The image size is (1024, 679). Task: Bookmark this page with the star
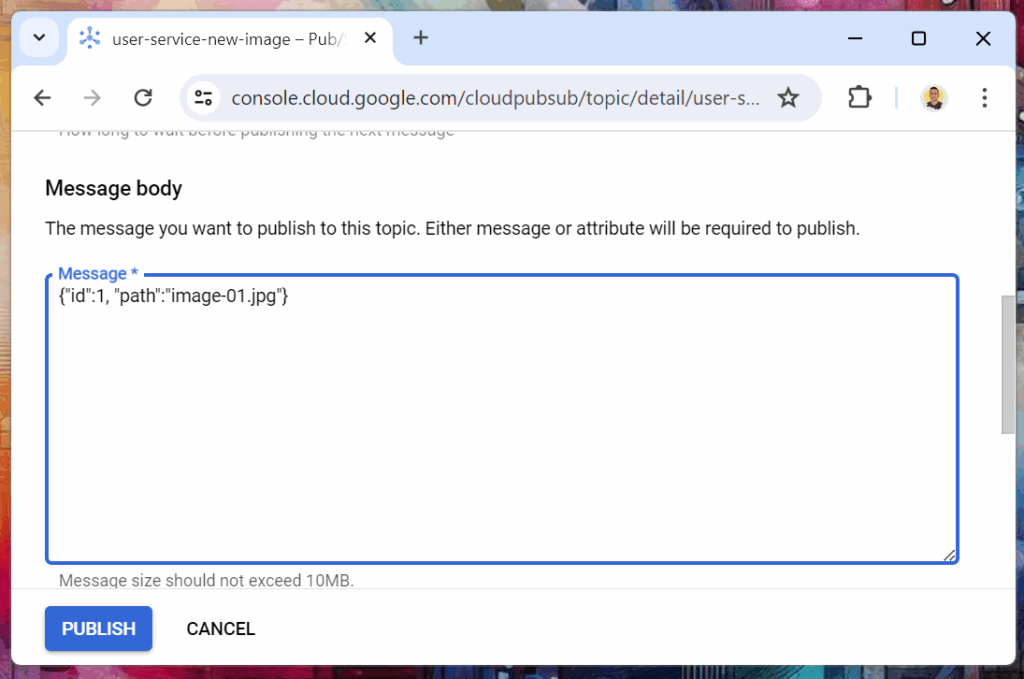pos(788,97)
